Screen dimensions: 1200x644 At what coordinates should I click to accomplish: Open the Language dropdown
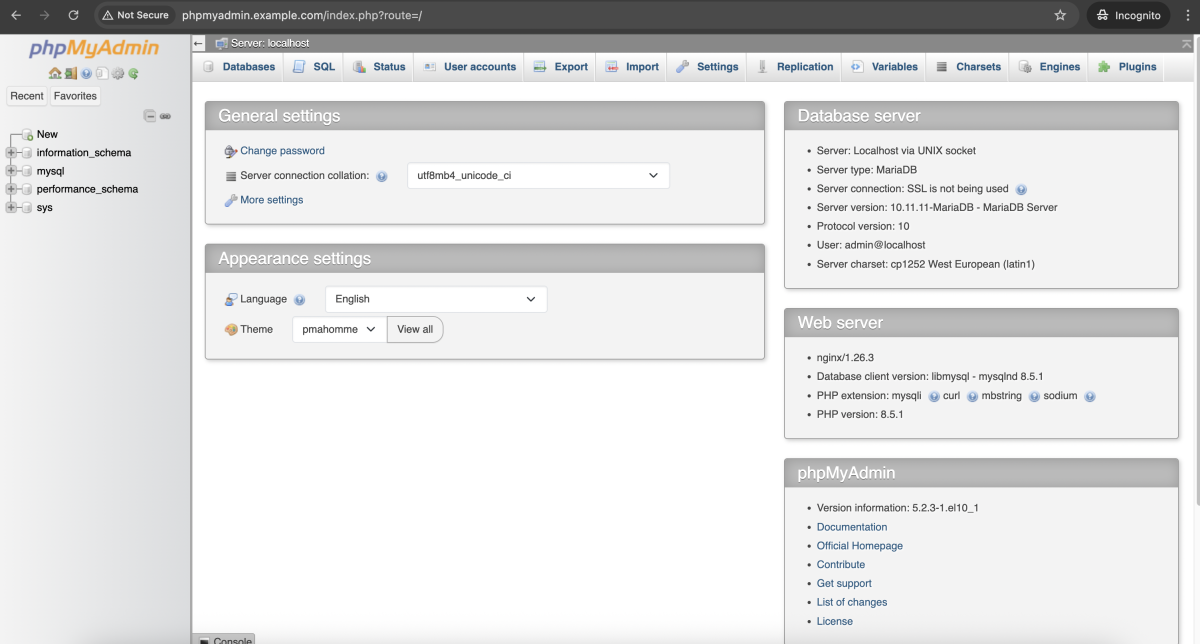tap(436, 299)
